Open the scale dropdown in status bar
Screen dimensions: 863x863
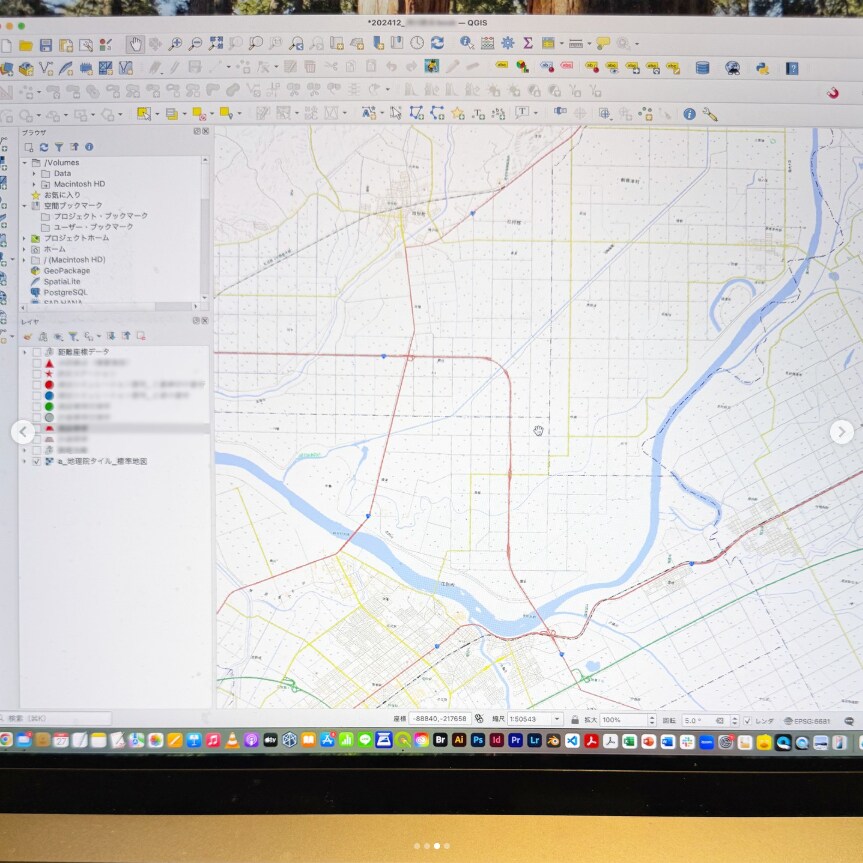coord(557,719)
